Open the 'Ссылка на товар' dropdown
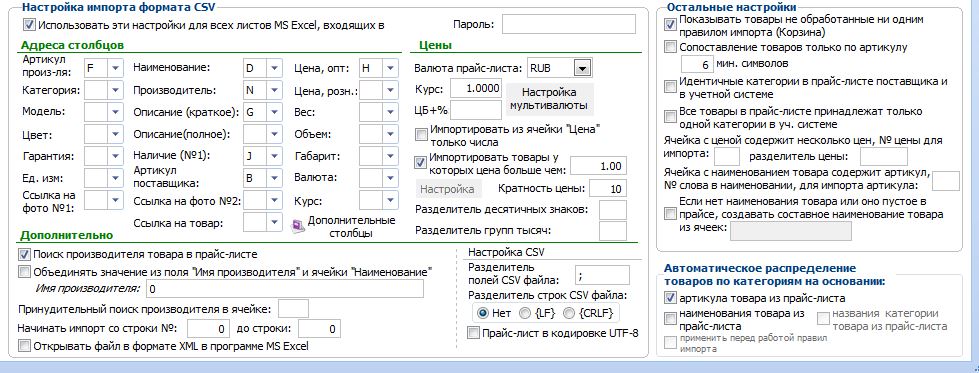The image size is (979, 373). (x=275, y=222)
